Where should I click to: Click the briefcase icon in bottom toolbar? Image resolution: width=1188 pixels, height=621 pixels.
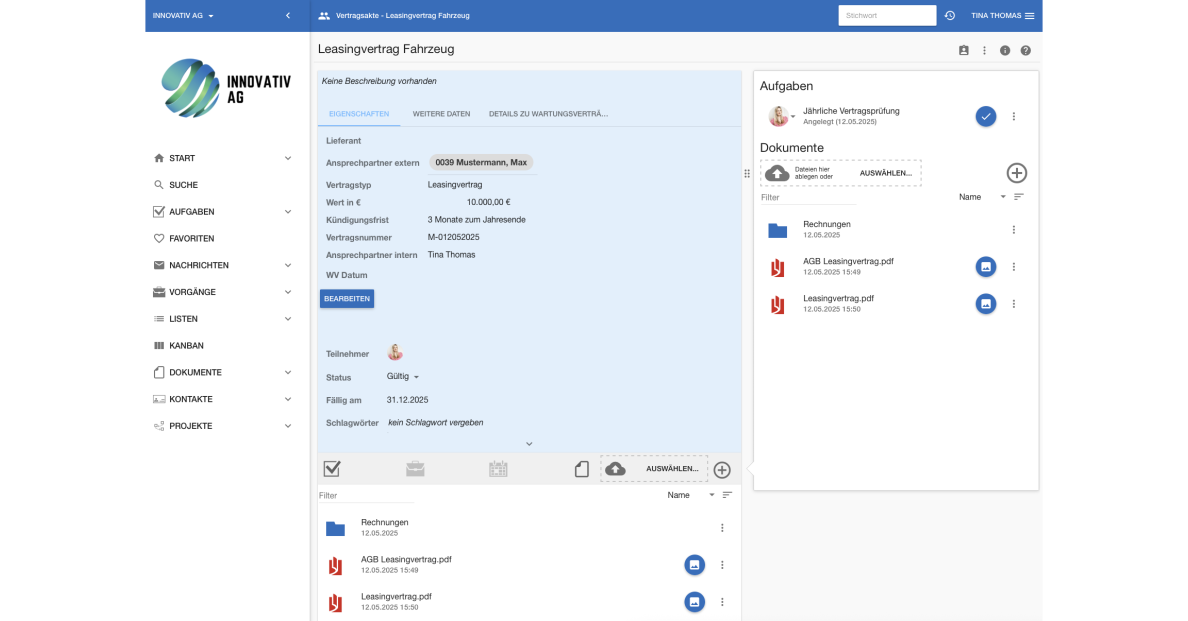415,469
